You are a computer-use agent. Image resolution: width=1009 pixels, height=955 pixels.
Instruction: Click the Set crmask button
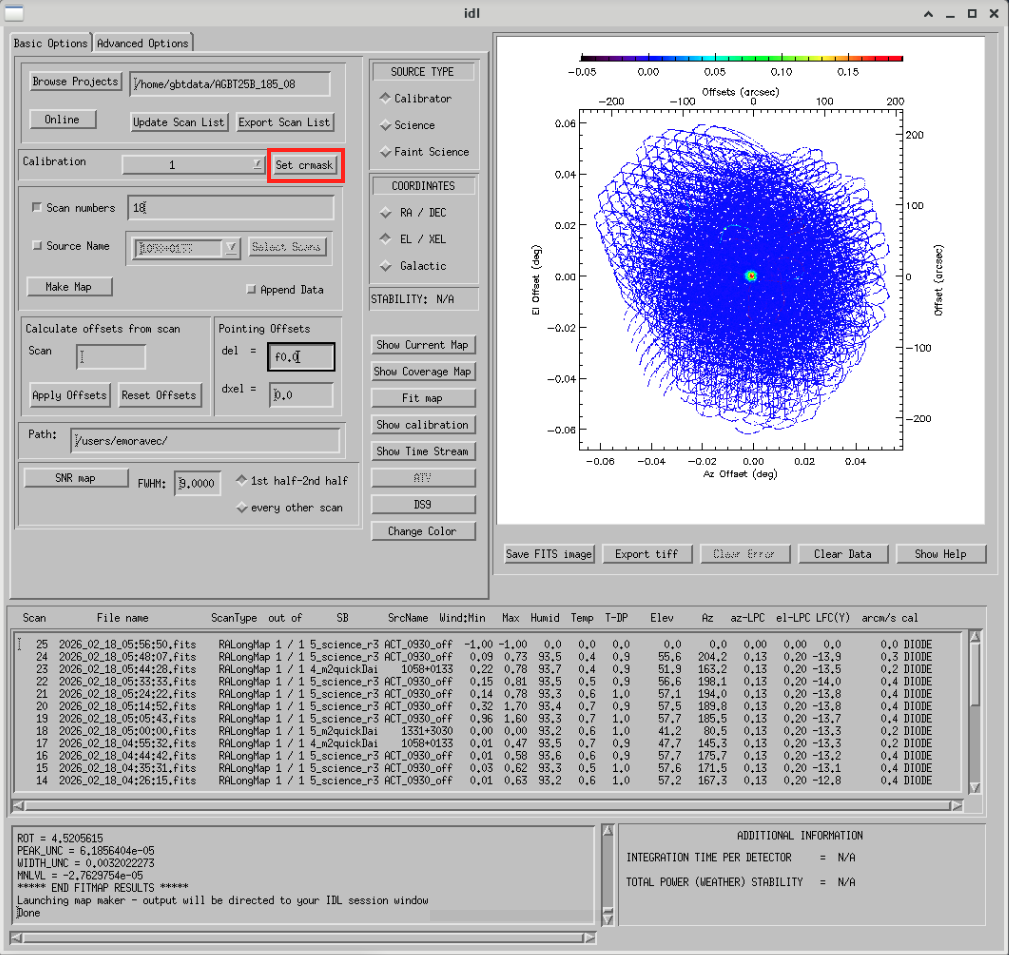[304, 165]
